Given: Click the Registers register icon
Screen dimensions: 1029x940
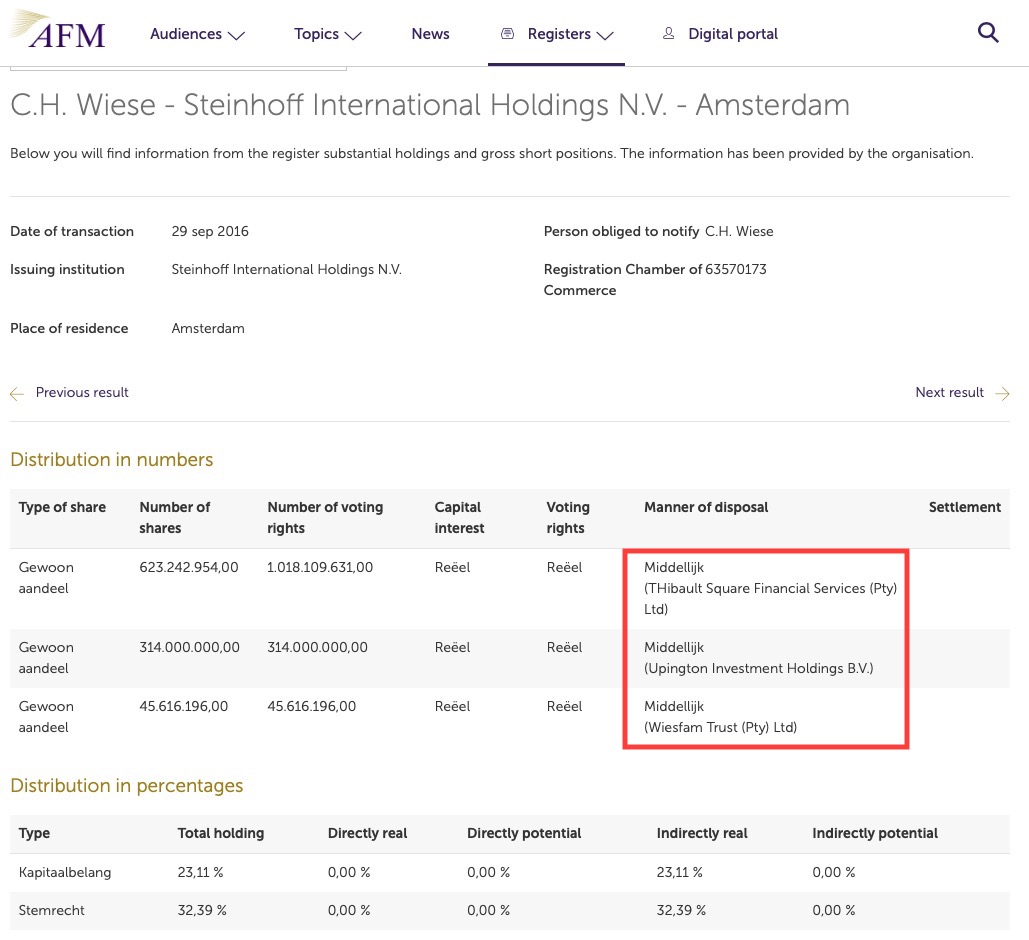Looking at the screenshot, I should [508, 34].
